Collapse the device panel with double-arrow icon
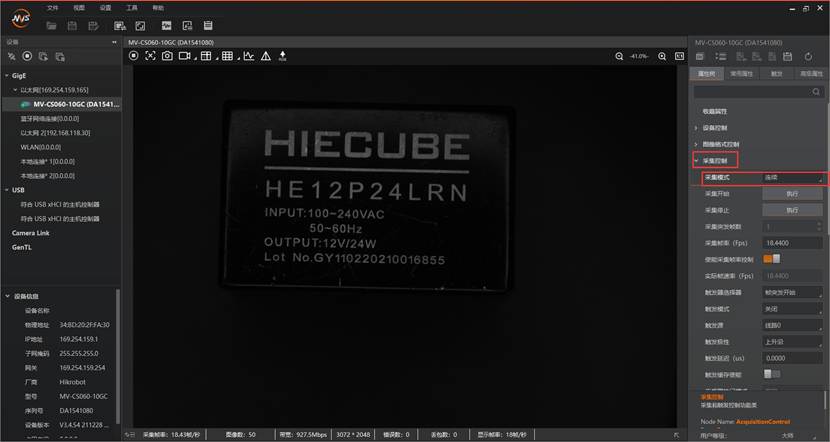The width and height of the screenshot is (830, 442). [114, 42]
